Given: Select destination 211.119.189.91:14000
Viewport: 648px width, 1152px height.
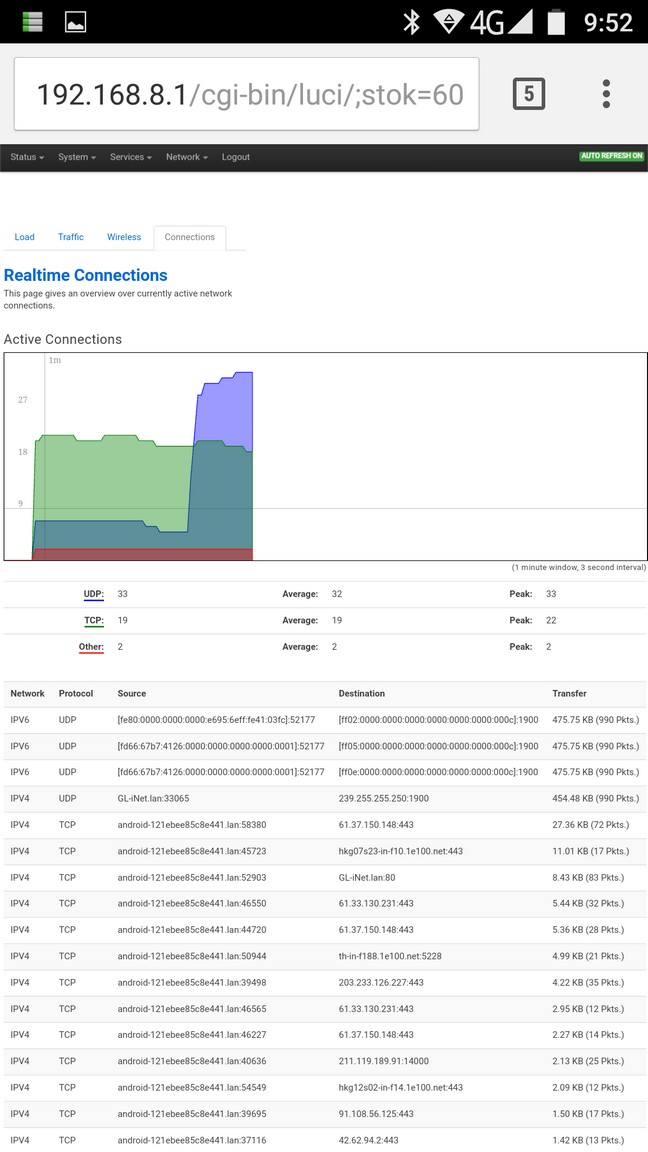Looking at the screenshot, I should [x=384, y=1062].
